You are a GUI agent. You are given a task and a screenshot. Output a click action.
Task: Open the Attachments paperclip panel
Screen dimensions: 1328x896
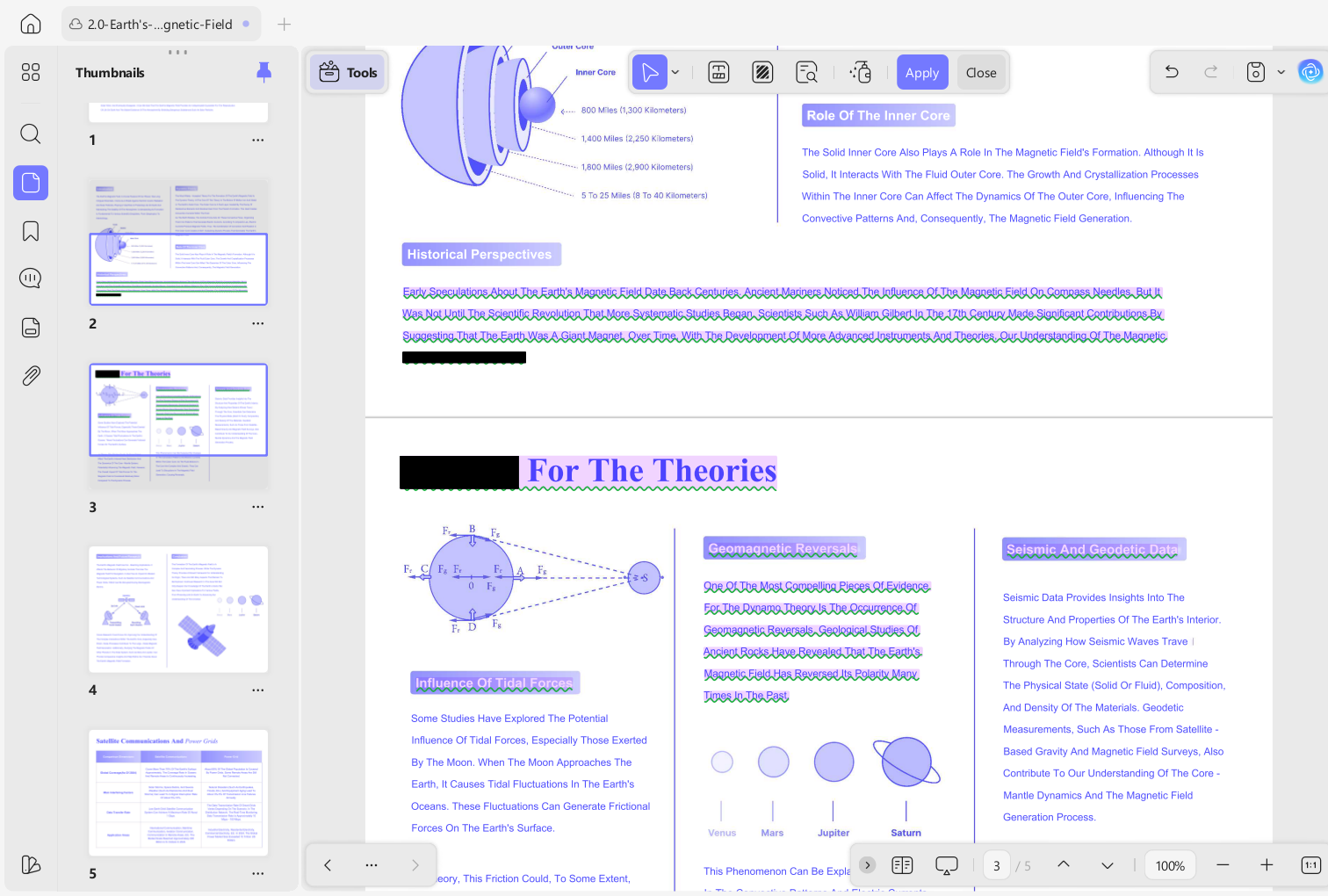tap(31, 376)
